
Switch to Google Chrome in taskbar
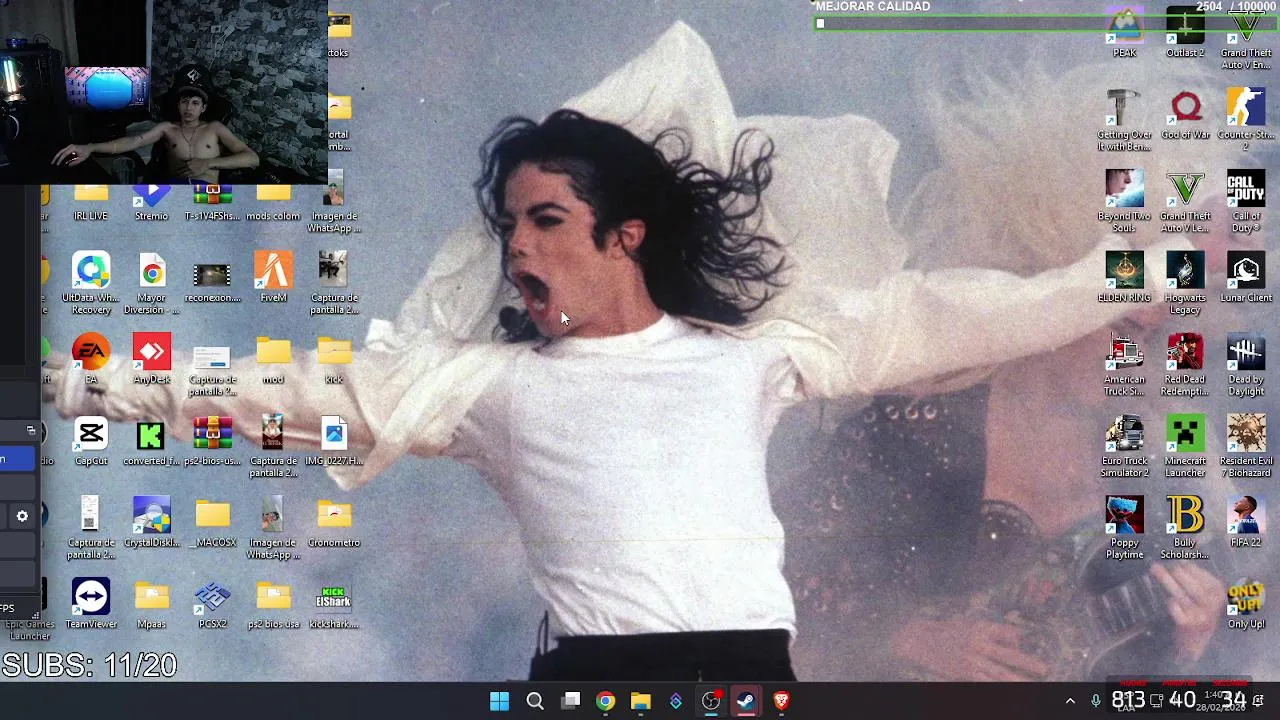pos(605,701)
